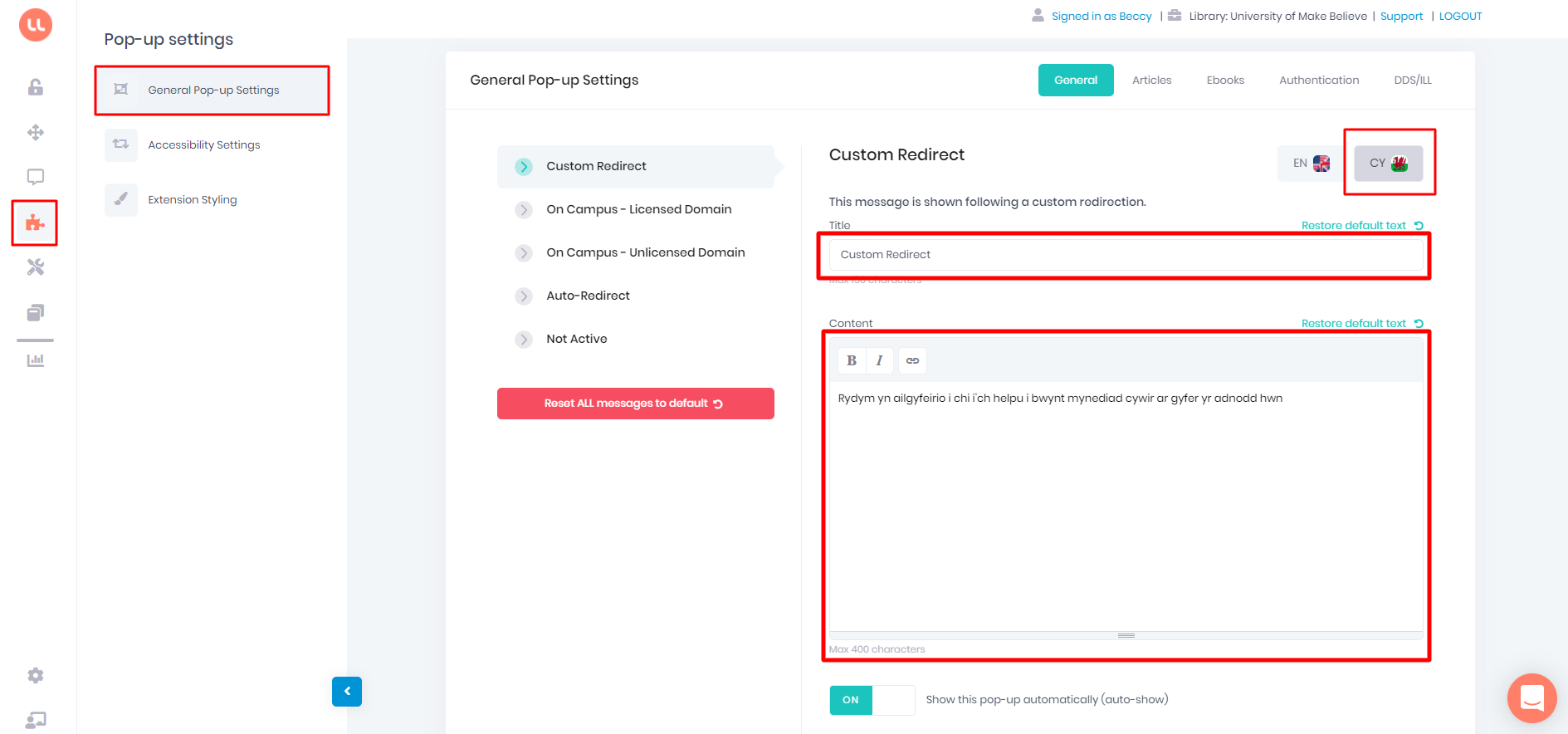
Task: Insert a link in Content editor
Action: (x=912, y=360)
